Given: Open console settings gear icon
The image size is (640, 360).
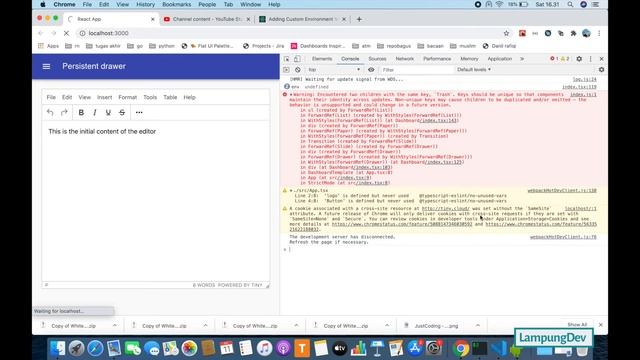Looking at the screenshot, I should [601, 70].
